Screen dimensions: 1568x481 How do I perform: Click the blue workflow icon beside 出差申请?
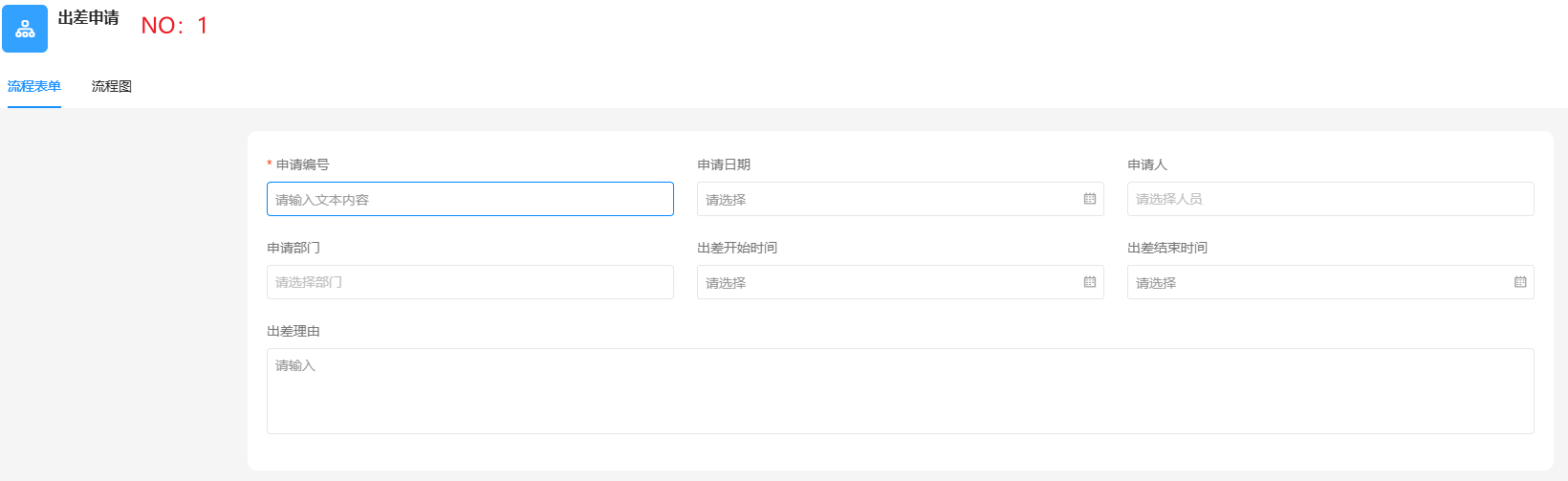[x=25, y=29]
